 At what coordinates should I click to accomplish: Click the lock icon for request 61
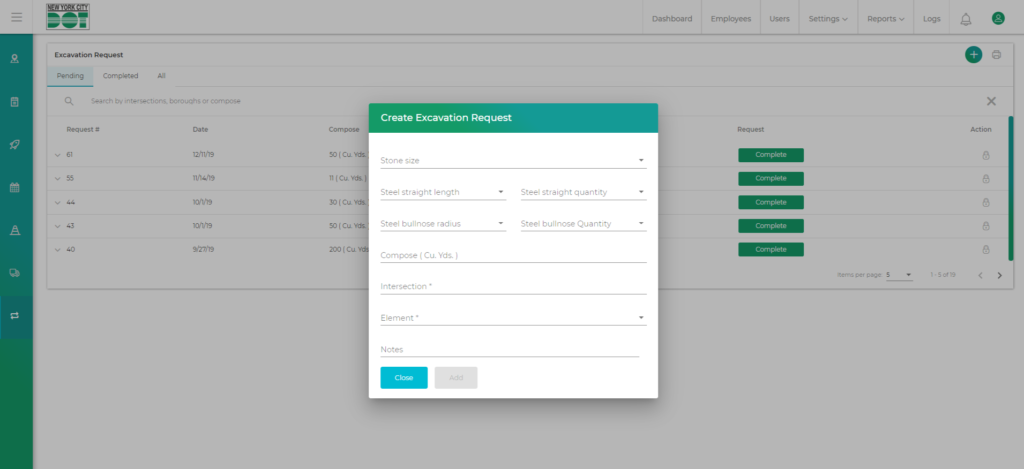[x=985, y=155]
